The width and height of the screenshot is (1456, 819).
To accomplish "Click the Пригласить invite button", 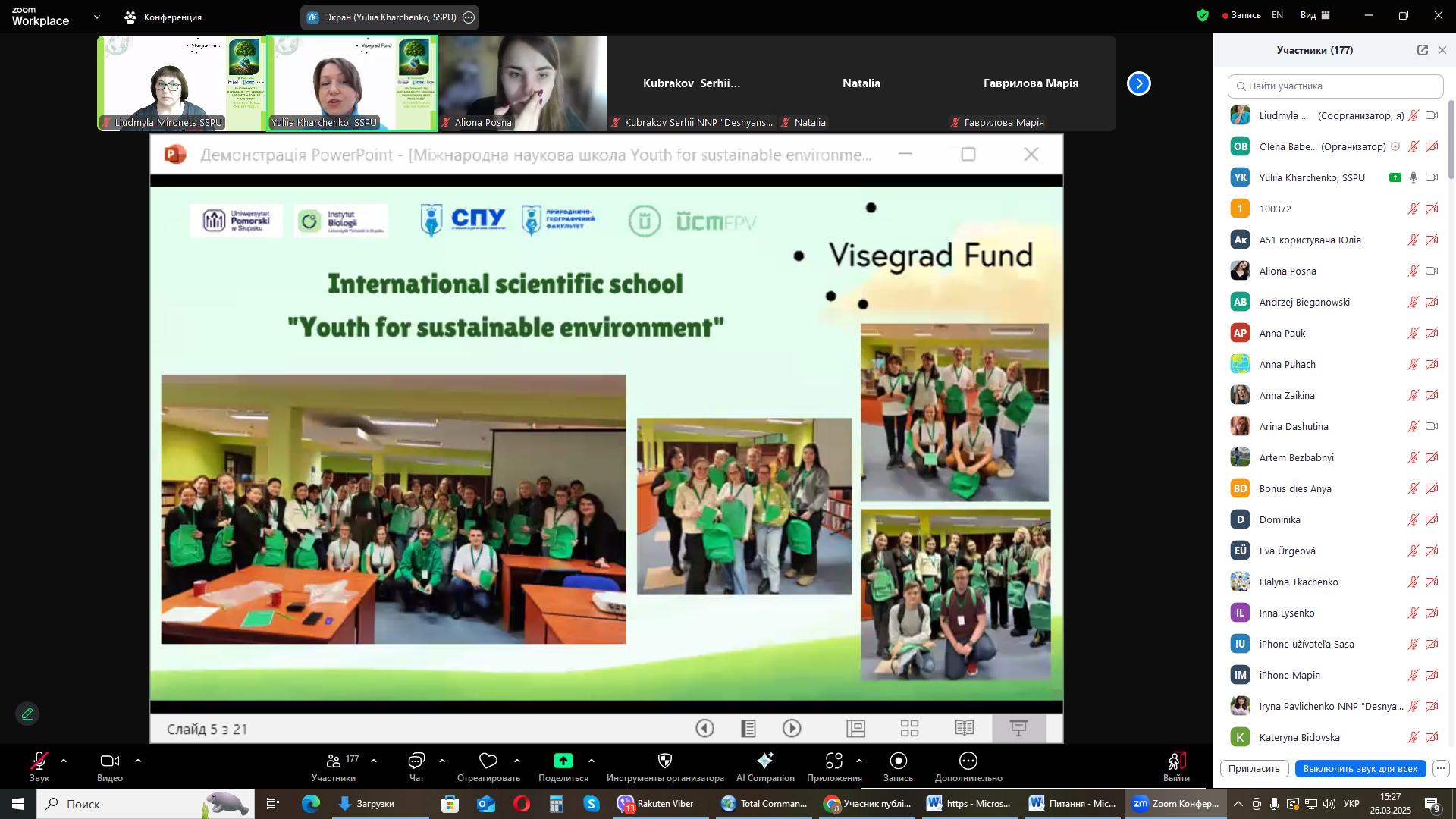I will tap(1254, 768).
